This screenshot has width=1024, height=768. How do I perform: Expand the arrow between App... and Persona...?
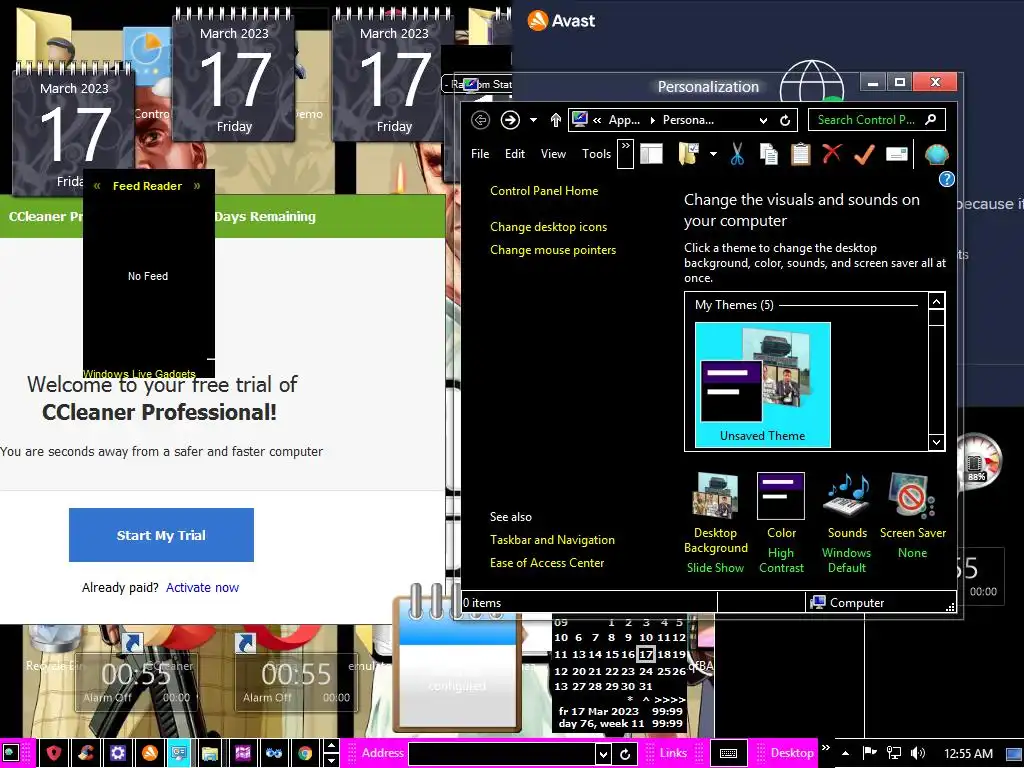[652, 120]
